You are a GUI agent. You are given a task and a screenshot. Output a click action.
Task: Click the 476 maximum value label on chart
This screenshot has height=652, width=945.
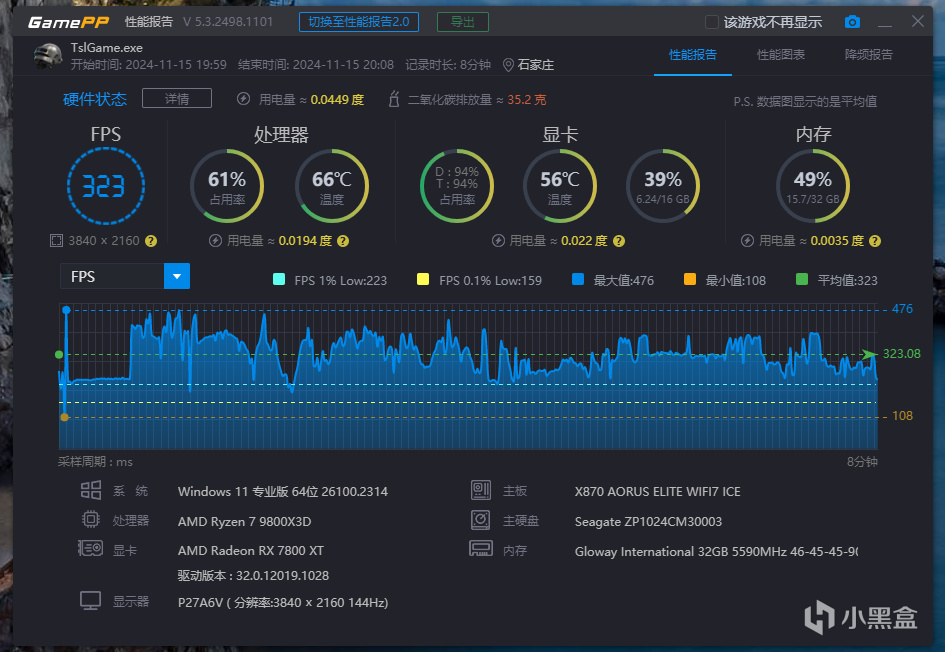click(x=902, y=309)
